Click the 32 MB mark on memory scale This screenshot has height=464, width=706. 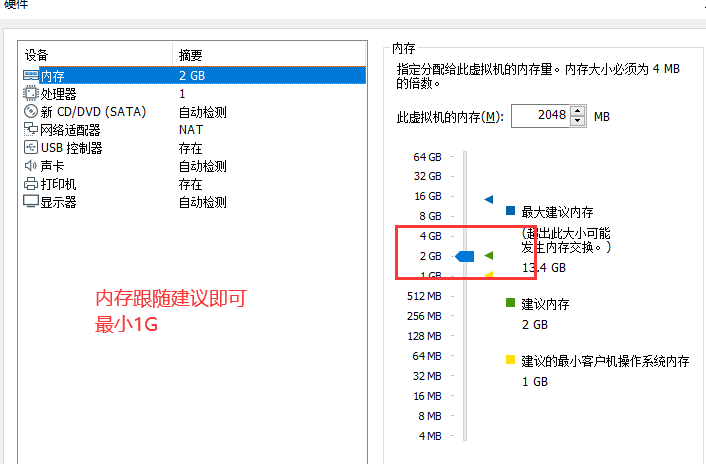pyautogui.click(x=427, y=376)
